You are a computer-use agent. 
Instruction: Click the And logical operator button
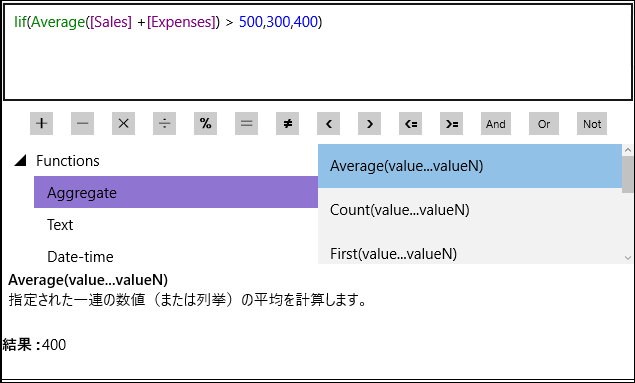[496, 123]
